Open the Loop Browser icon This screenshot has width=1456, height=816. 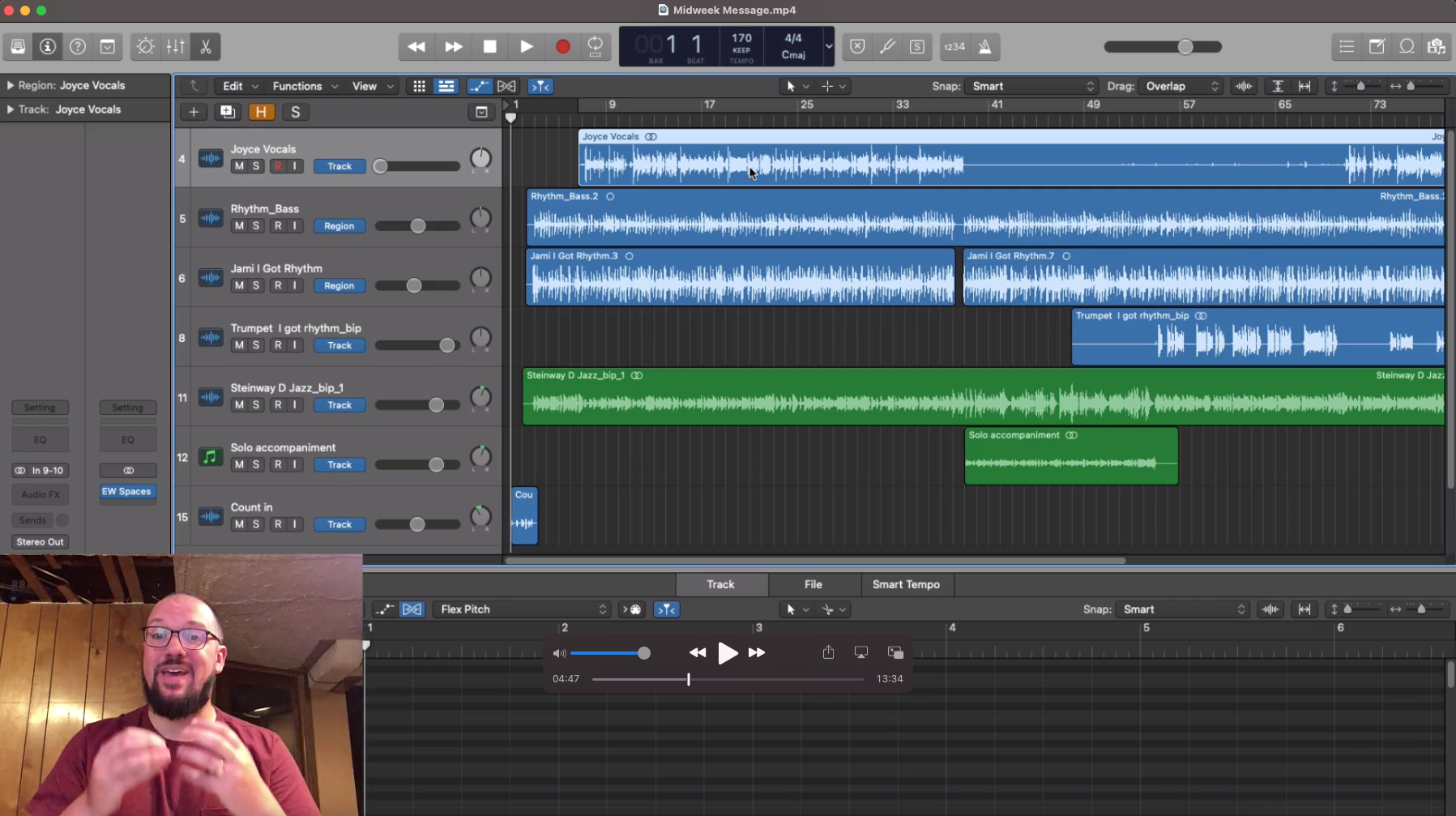[1407, 47]
